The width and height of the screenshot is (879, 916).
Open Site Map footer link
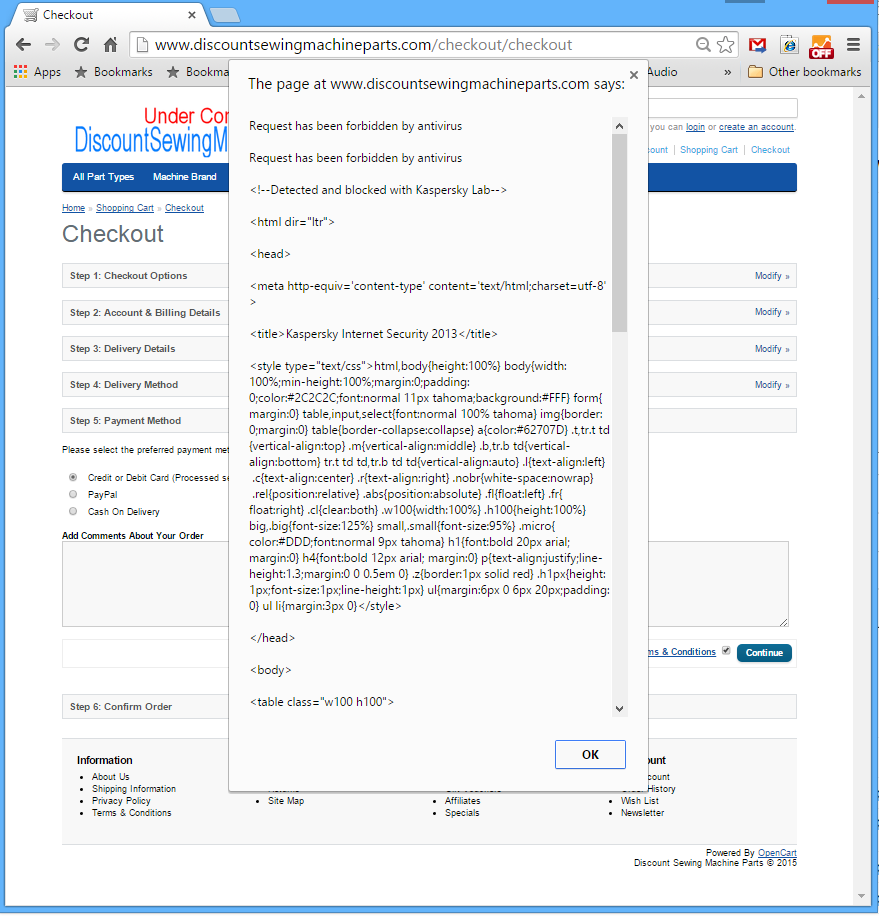[286, 801]
